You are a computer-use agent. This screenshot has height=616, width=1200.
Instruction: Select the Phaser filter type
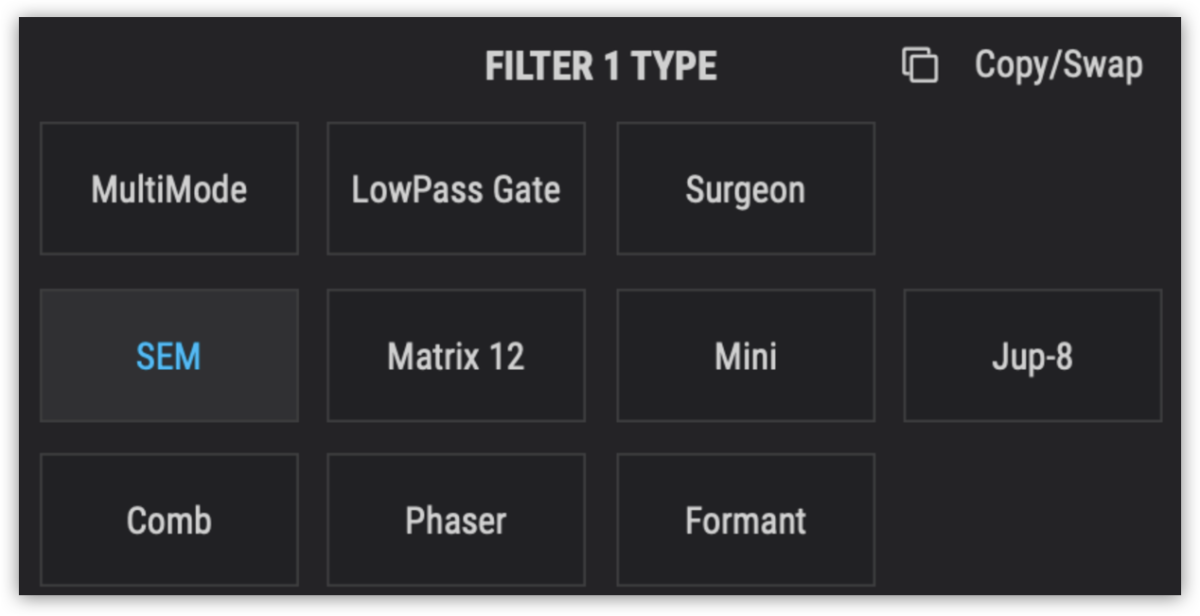[455, 520]
